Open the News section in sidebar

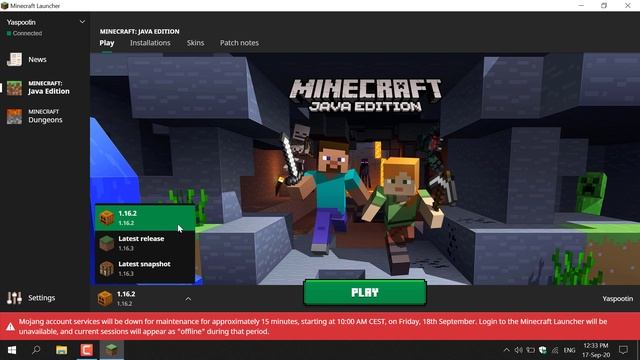point(27,60)
